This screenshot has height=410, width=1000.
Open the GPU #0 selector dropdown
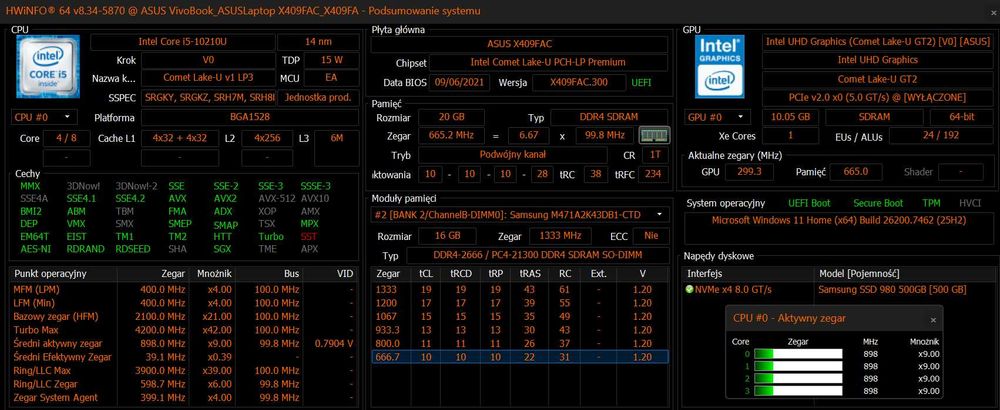718,117
